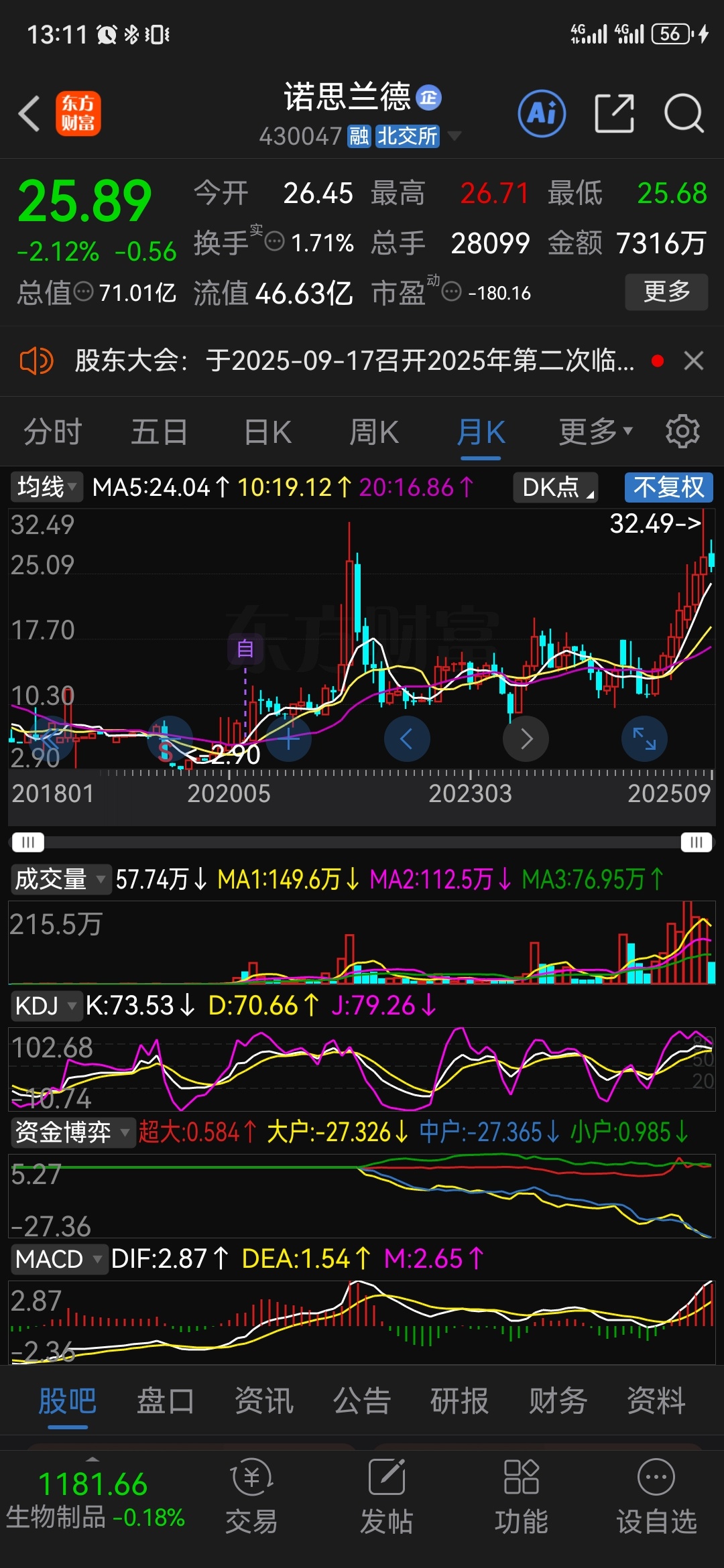Open the 资金博弈 indicator dropdown
The width and height of the screenshot is (724, 1568).
(72, 1132)
